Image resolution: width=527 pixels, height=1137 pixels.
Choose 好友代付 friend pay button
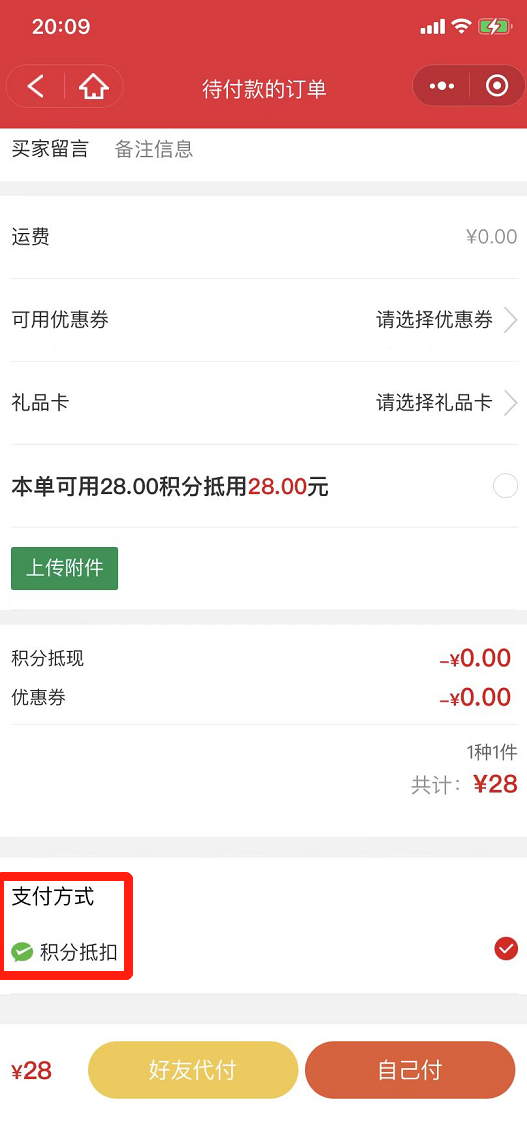(193, 1070)
